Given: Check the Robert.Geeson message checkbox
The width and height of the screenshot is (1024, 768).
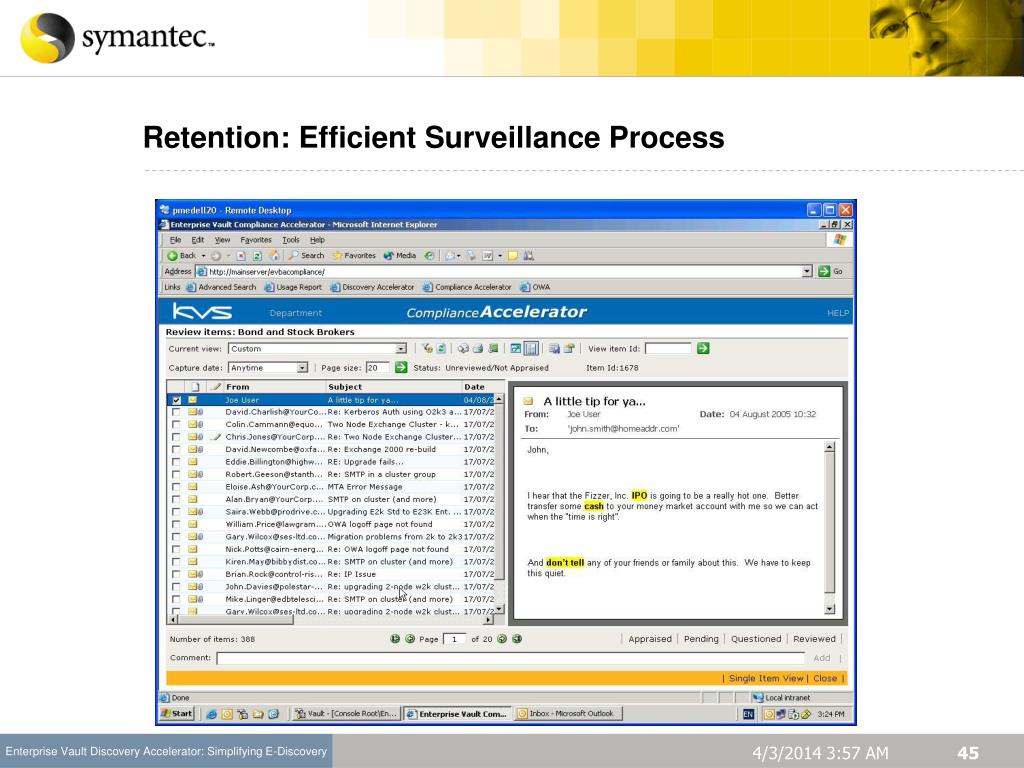Looking at the screenshot, I should coord(176,474).
